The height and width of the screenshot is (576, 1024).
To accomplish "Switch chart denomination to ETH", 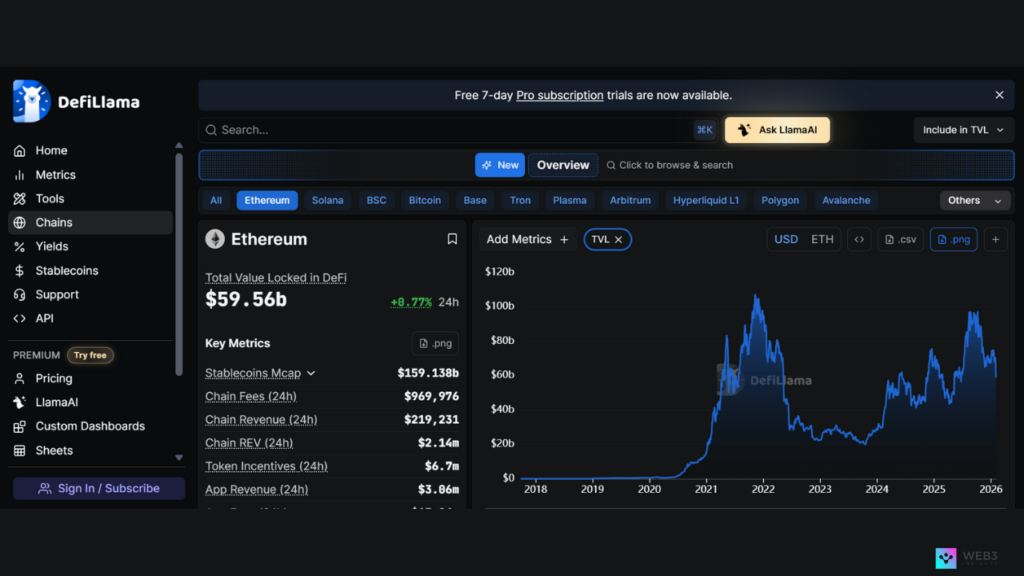I will 822,239.
